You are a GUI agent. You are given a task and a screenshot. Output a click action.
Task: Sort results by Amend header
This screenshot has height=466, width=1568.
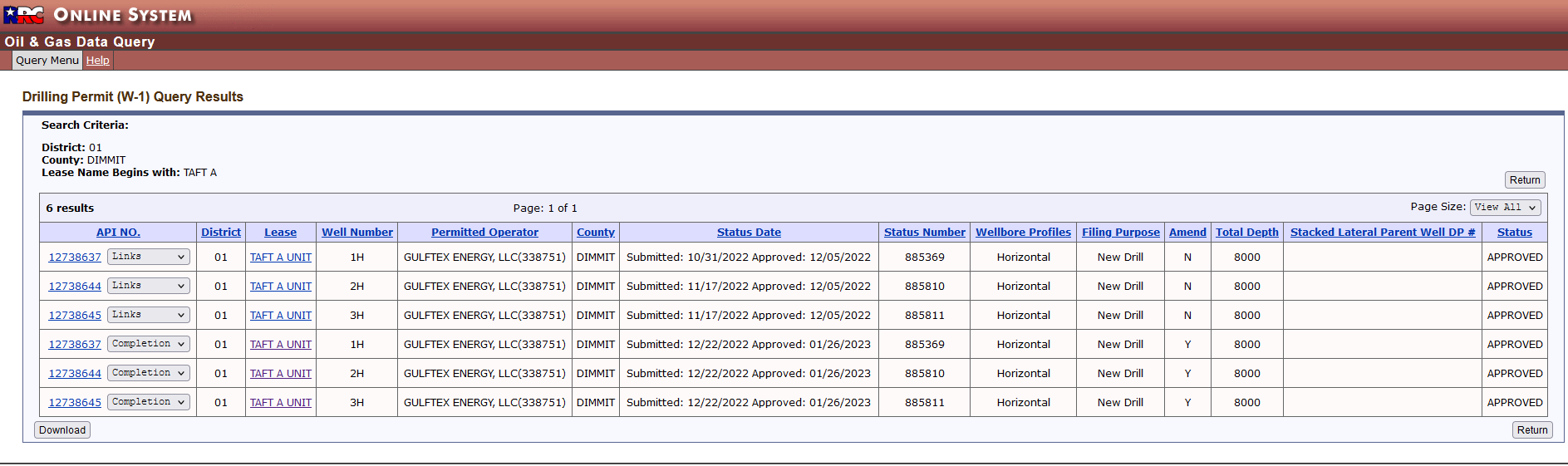pyautogui.click(x=1187, y=233)
